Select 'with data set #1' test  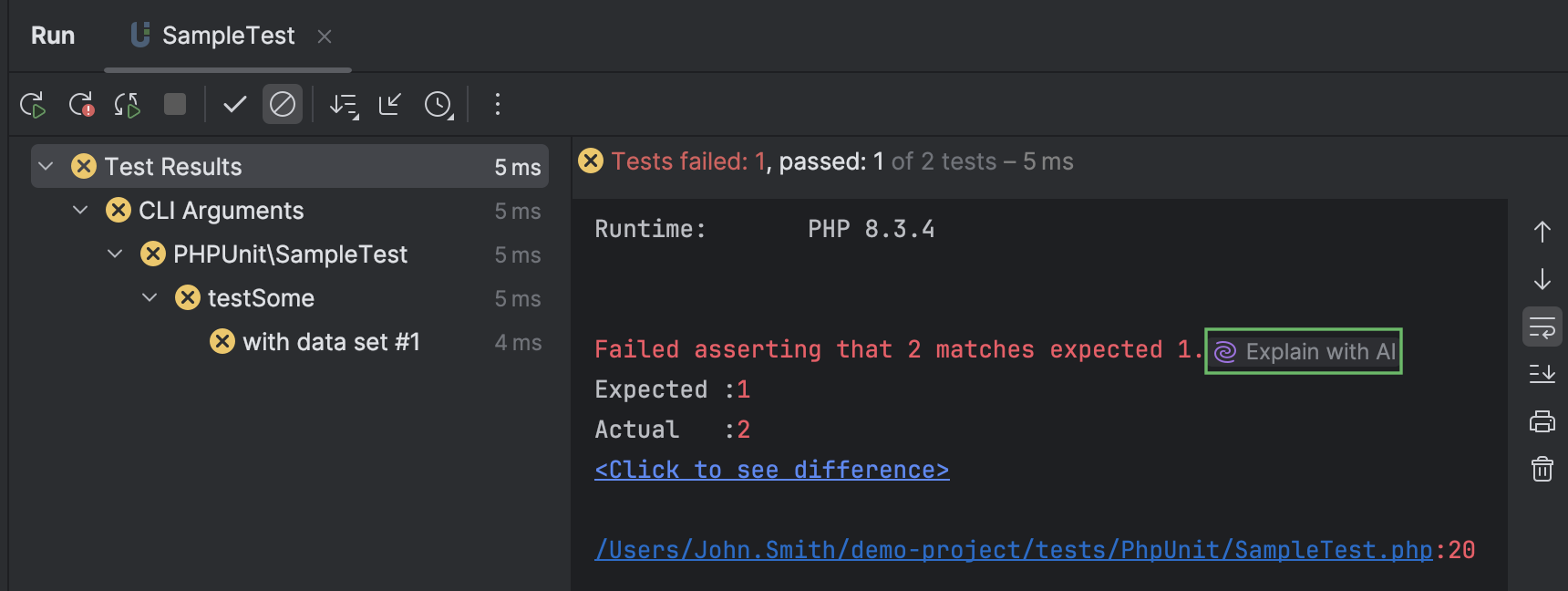[x=330, y=342]
